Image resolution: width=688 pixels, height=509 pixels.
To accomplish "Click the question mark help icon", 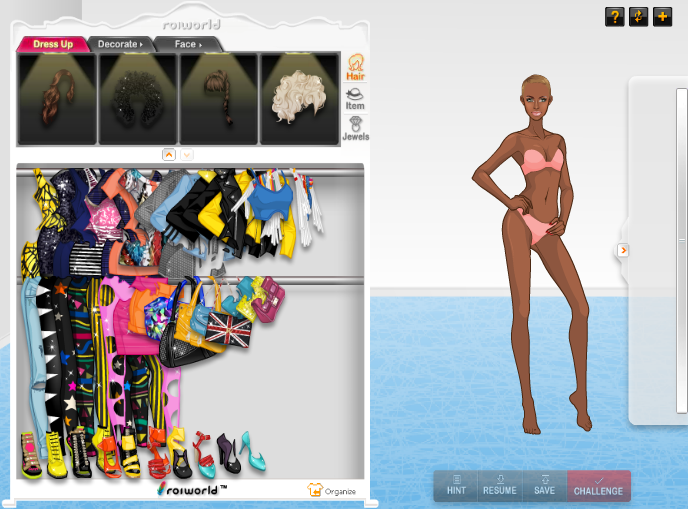I will coord(614,17).
